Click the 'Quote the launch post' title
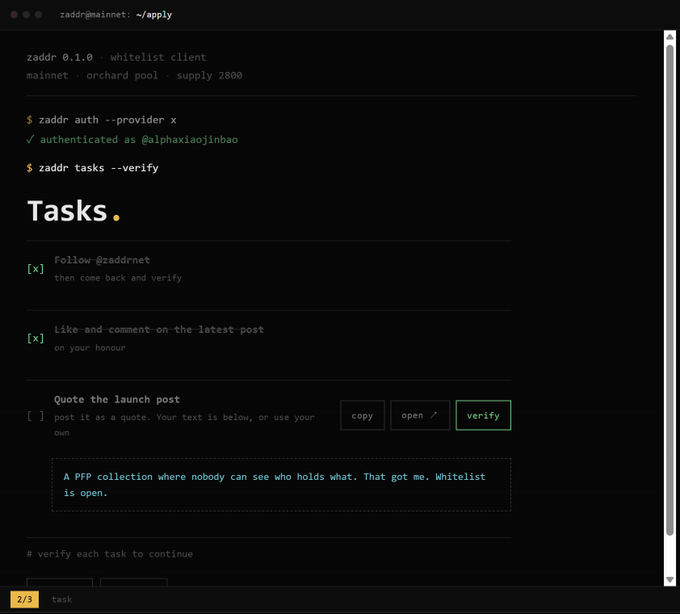The image size is (680, 614). tap(117, 399)
